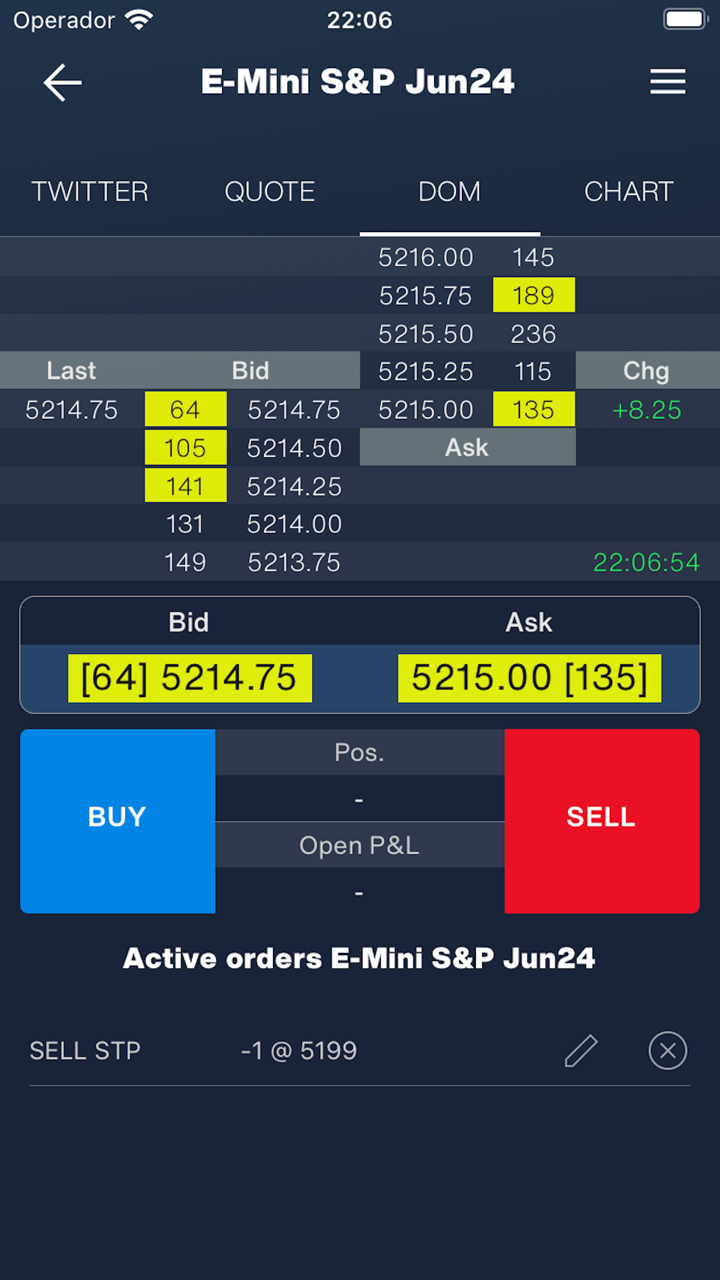Screen dimensions: 720x1280
Task: Edit the SELL STP order pencil icon
Action: (581, 1051)
